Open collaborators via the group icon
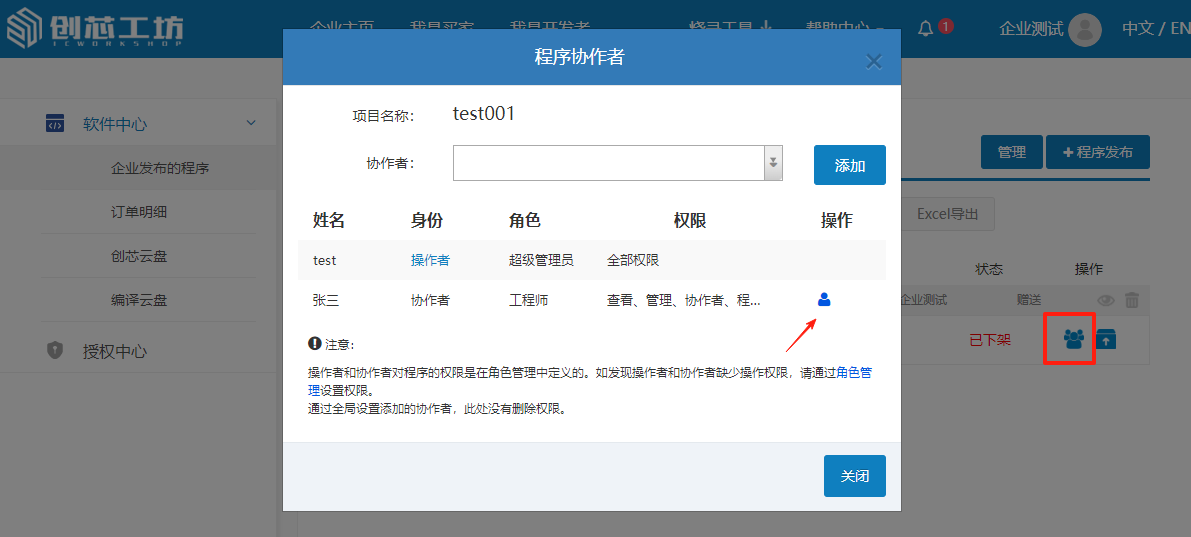The height and width of the screenshot is (537, 1191). point(1074,339)
